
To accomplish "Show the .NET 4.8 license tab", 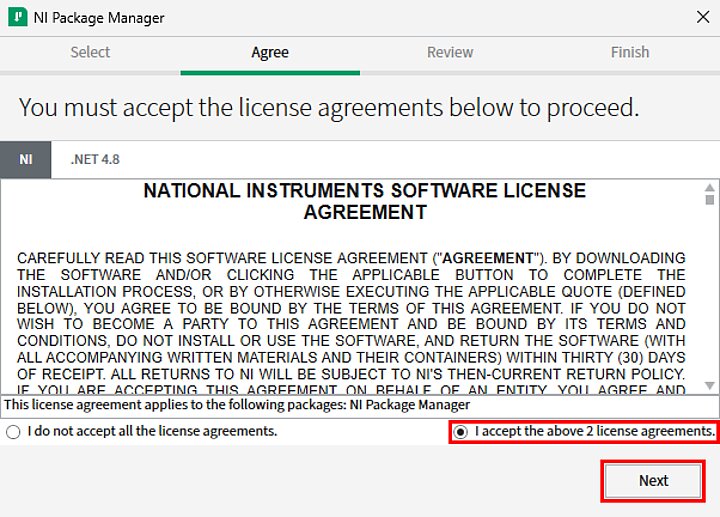I will [x=95, y=159].
